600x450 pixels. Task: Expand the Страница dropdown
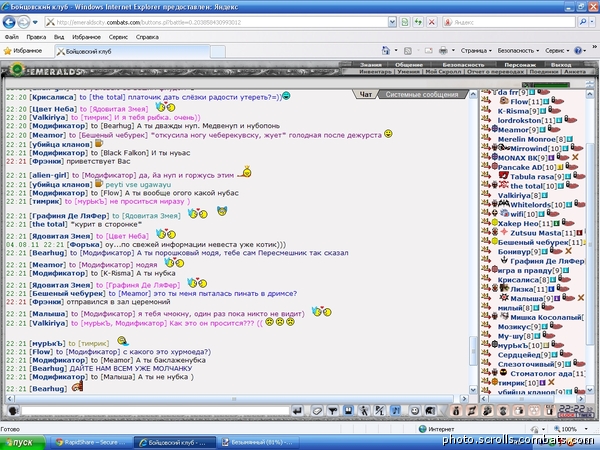coord(476,51)
